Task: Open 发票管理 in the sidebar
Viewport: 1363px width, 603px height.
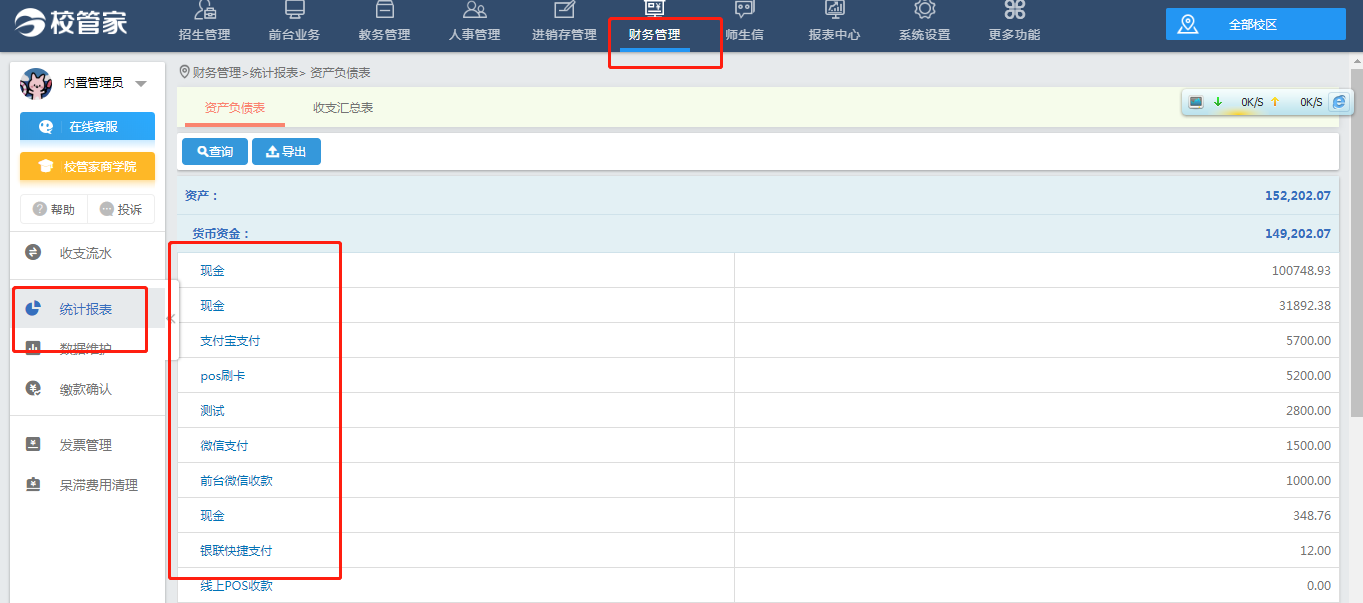Action: pyautogui.click(x=86, y=445)
